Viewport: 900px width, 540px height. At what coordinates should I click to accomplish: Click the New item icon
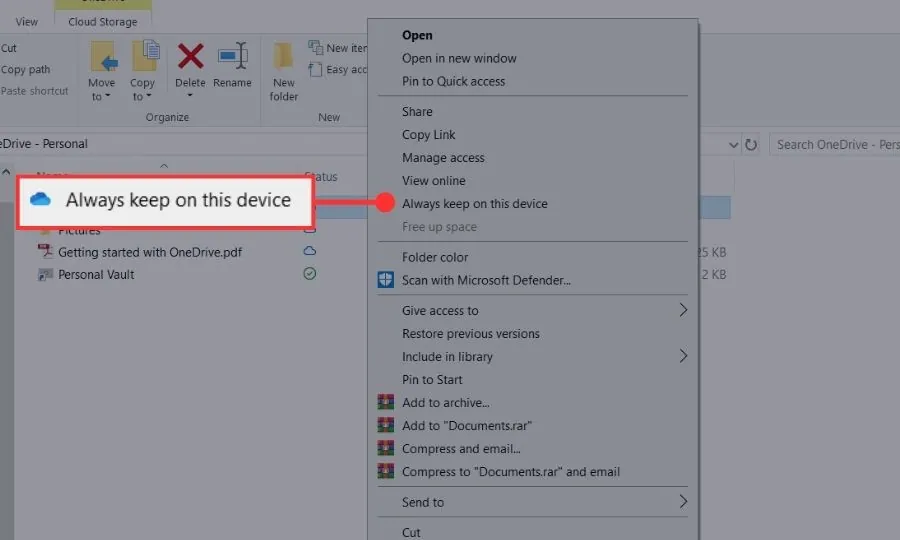point(315,47)
